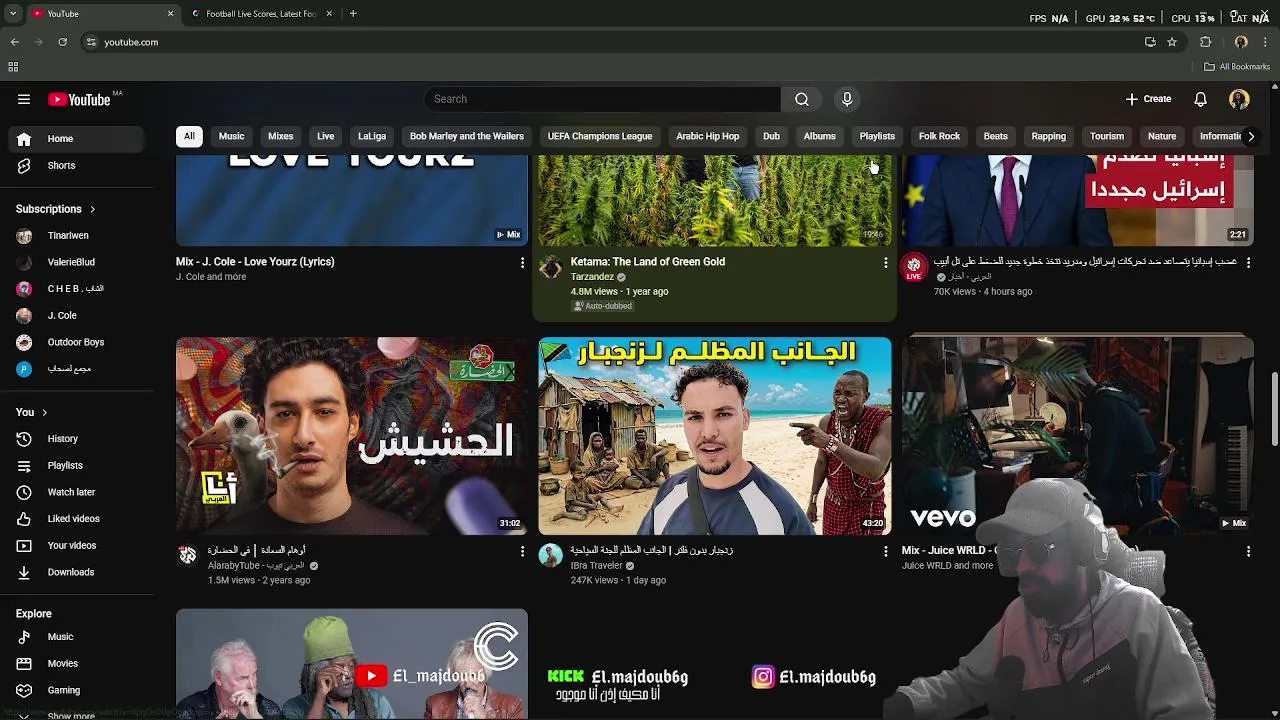This screenshot has width=1280, height=720.
Task: Reload the page
Action: pyautogui.click(x=62, y=42)
